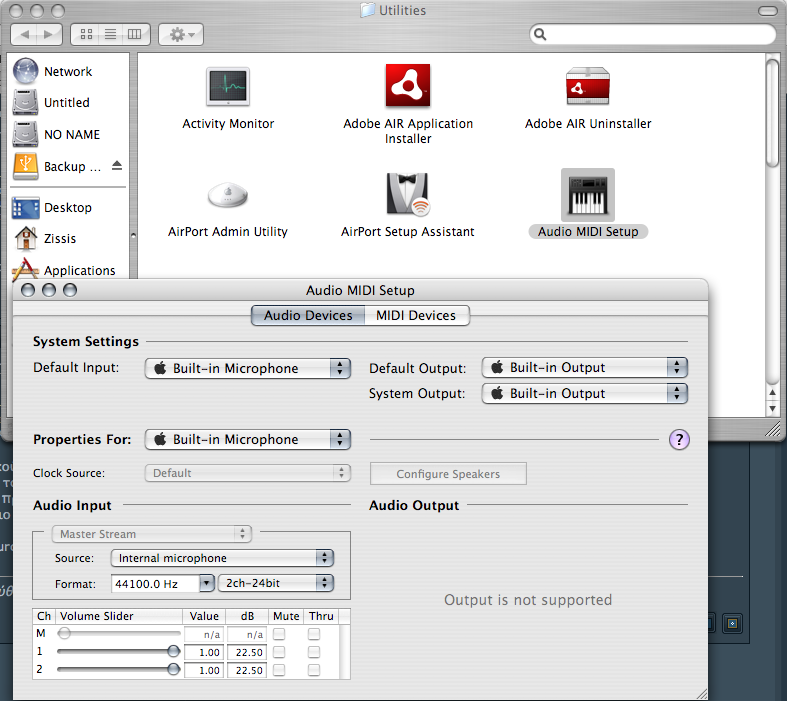Click Configure Speakers button
Image resolution: width=787 pixels, height=701 pixels.
coord(448,474)
